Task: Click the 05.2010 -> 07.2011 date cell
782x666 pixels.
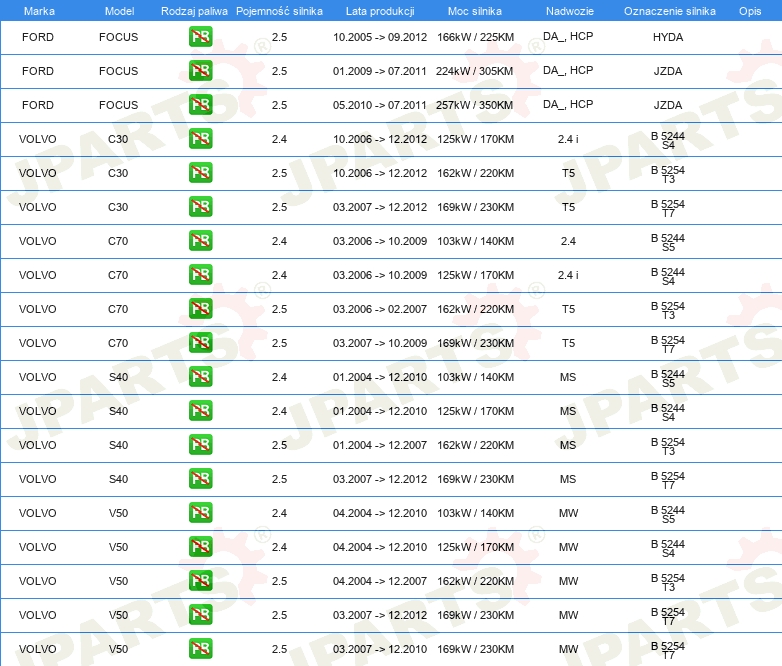Action: coord(380,105)
